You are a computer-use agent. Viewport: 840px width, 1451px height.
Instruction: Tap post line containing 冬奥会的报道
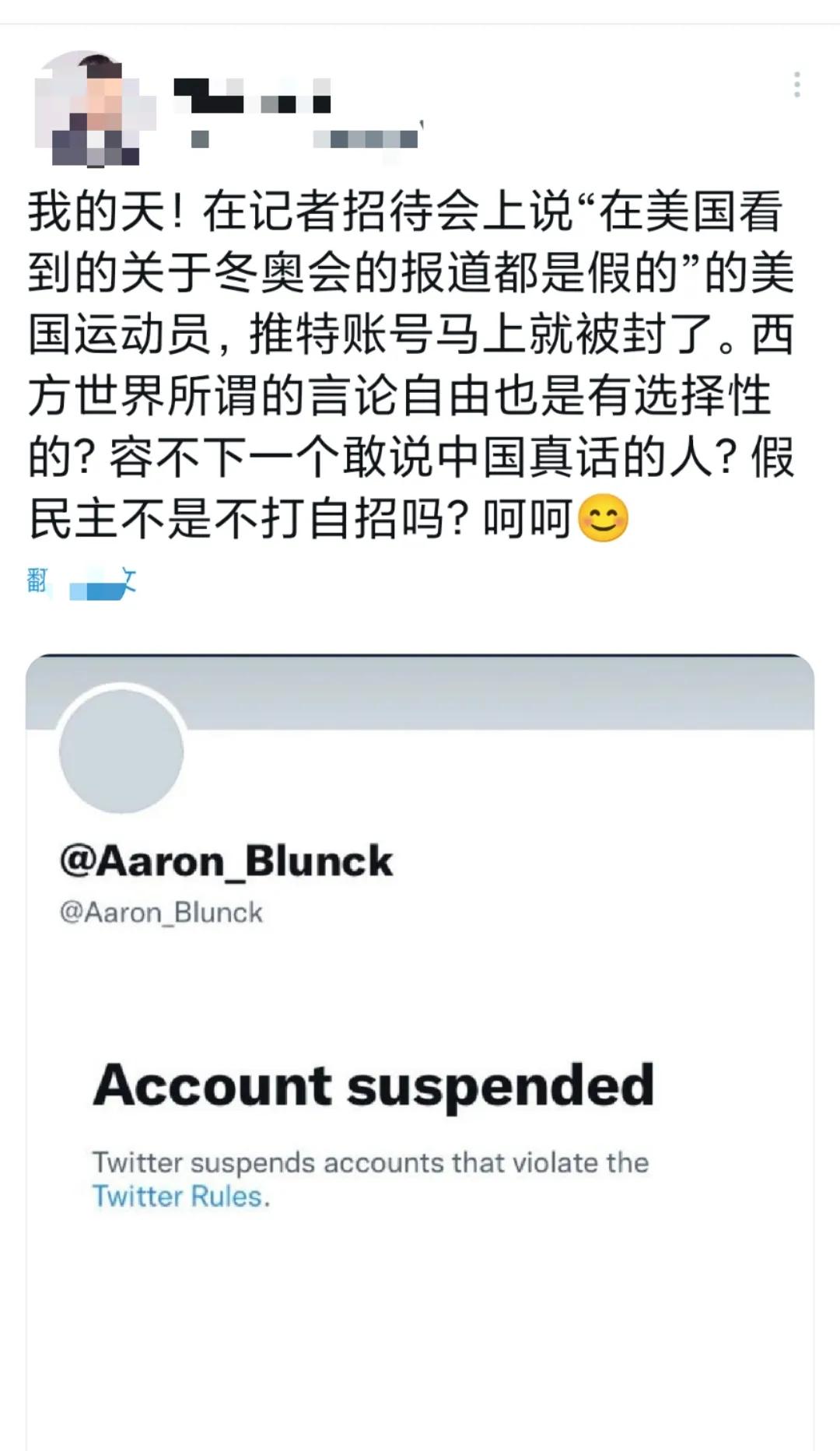pyautogui.click(x=411, y=273)
